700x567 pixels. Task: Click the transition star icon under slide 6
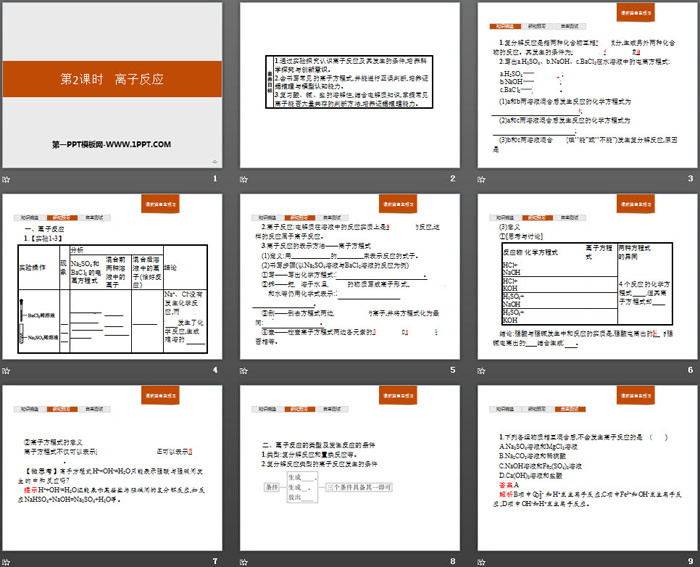click(482, 371)
